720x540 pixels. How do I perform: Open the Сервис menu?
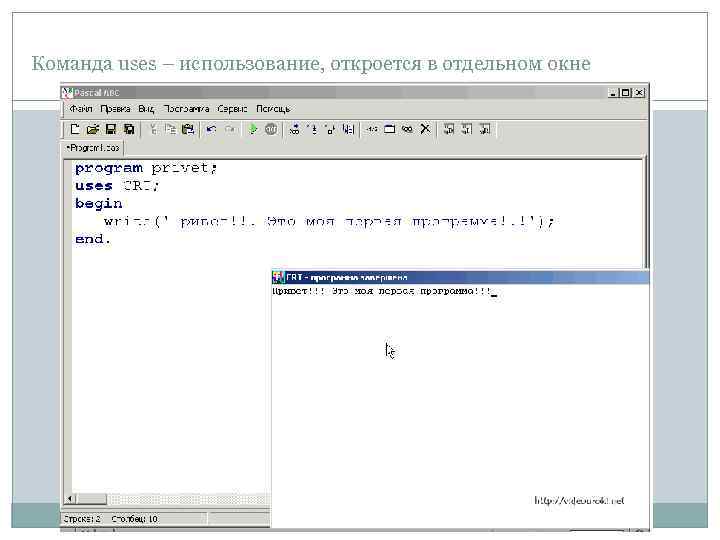232,109
